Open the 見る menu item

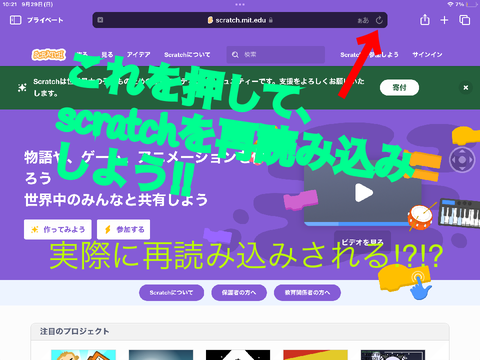(x=107, y=55)
